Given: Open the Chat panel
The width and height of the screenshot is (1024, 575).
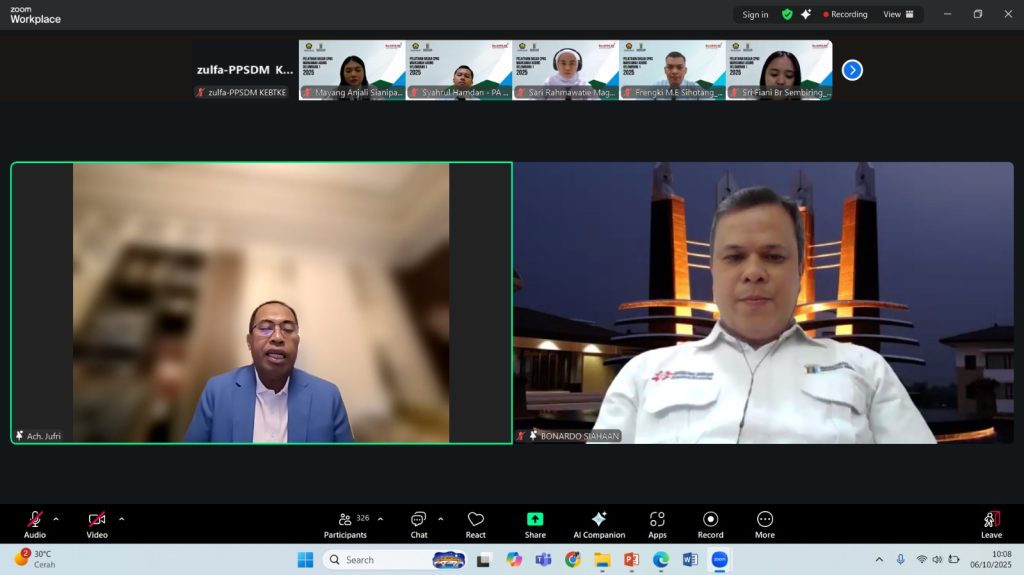Looking at the screenshot, I should tap(418, 524).
